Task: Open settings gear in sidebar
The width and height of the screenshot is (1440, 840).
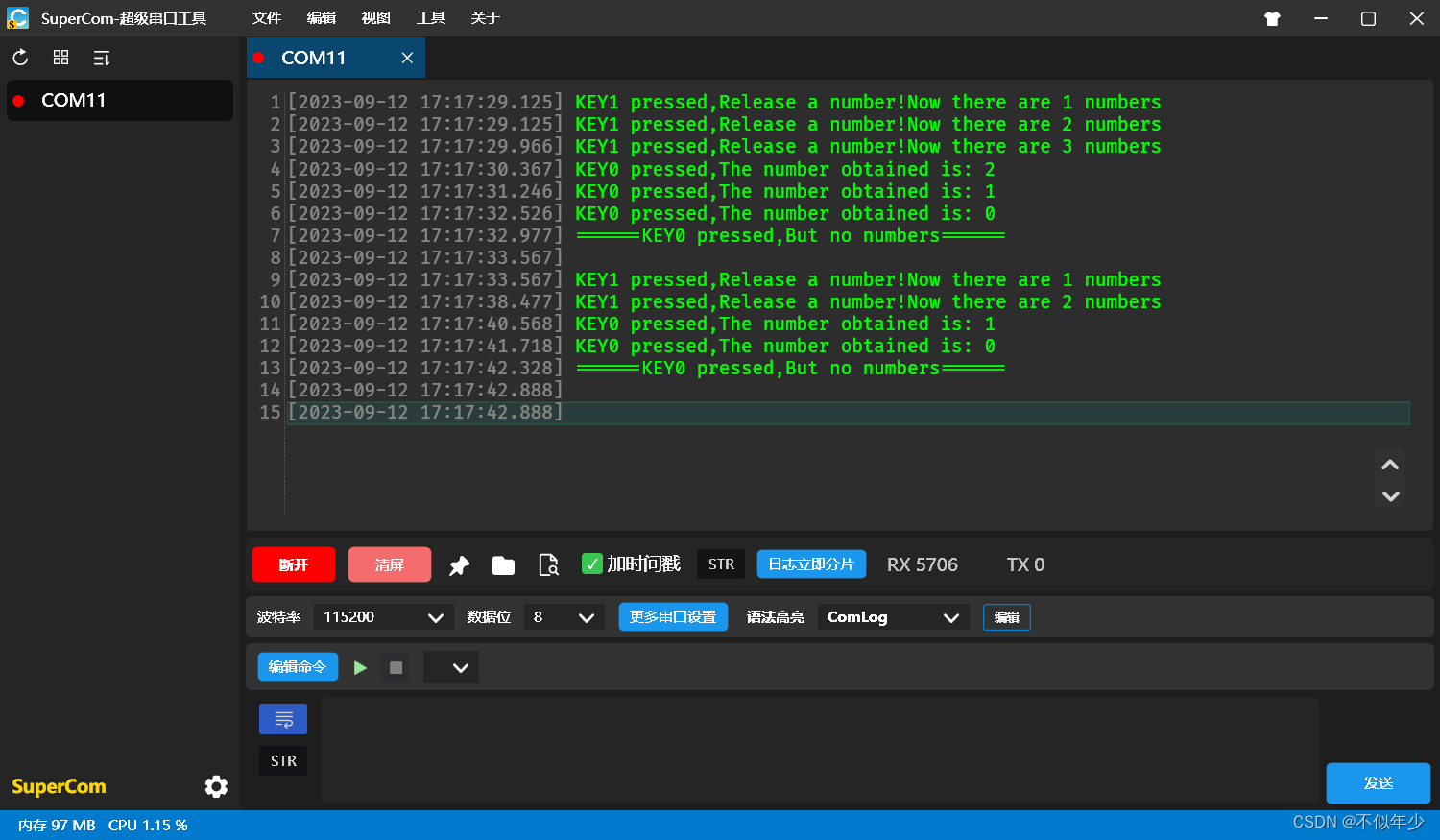Action: pyautogui.click(x=216, y=786)
